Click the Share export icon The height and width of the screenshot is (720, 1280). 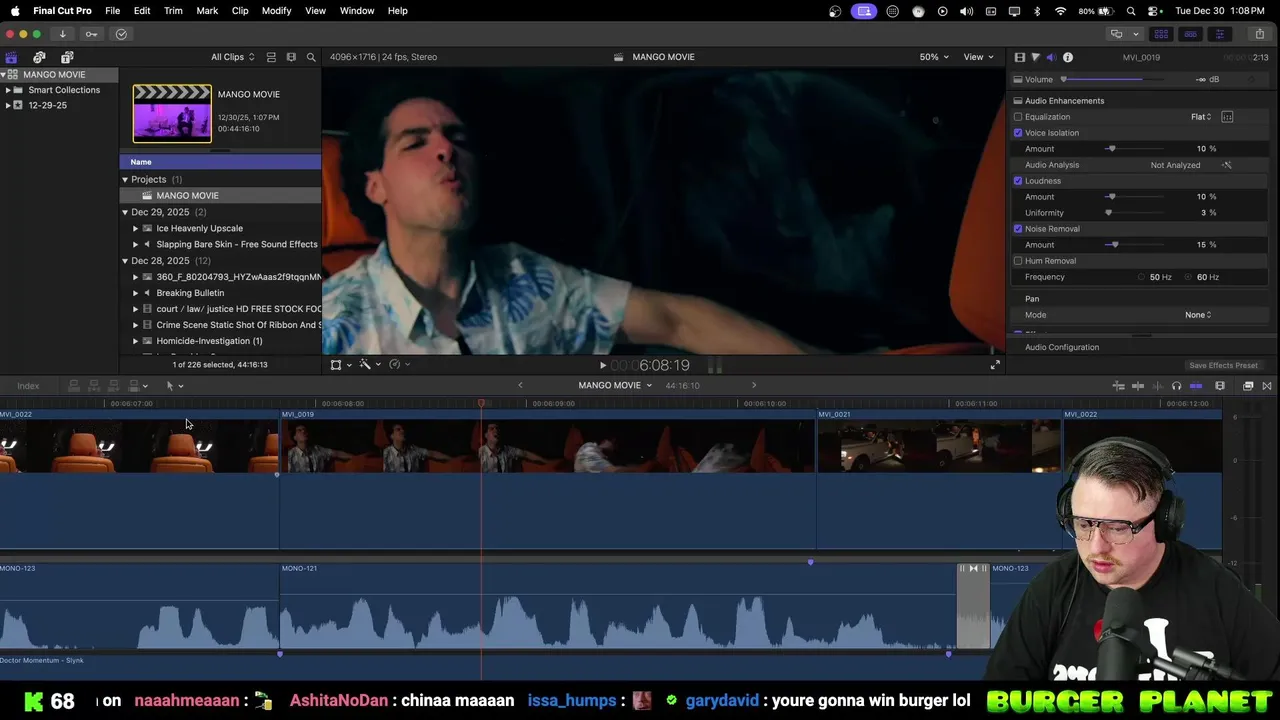[1259, 34]
